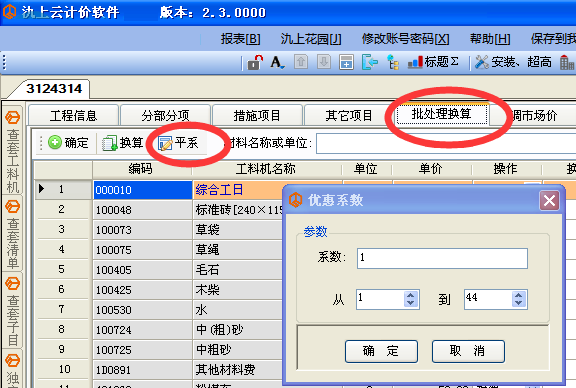Select the 3124314 document tab

coord(54,89)
